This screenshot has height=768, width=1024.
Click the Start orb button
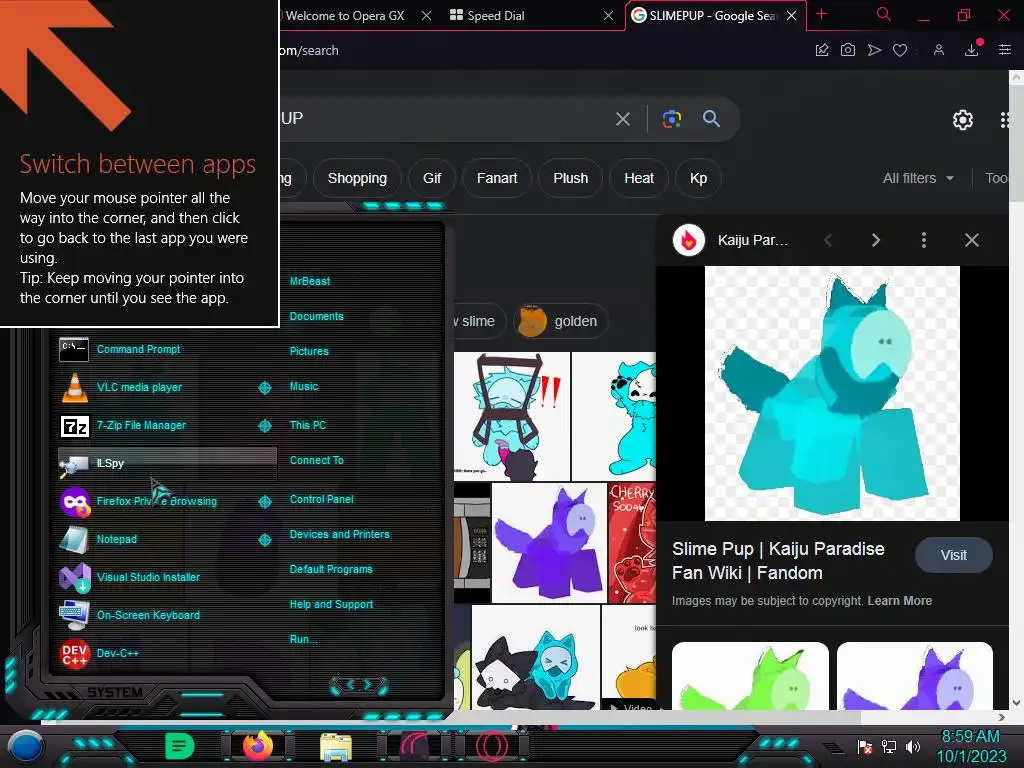(x=26, y=746)
